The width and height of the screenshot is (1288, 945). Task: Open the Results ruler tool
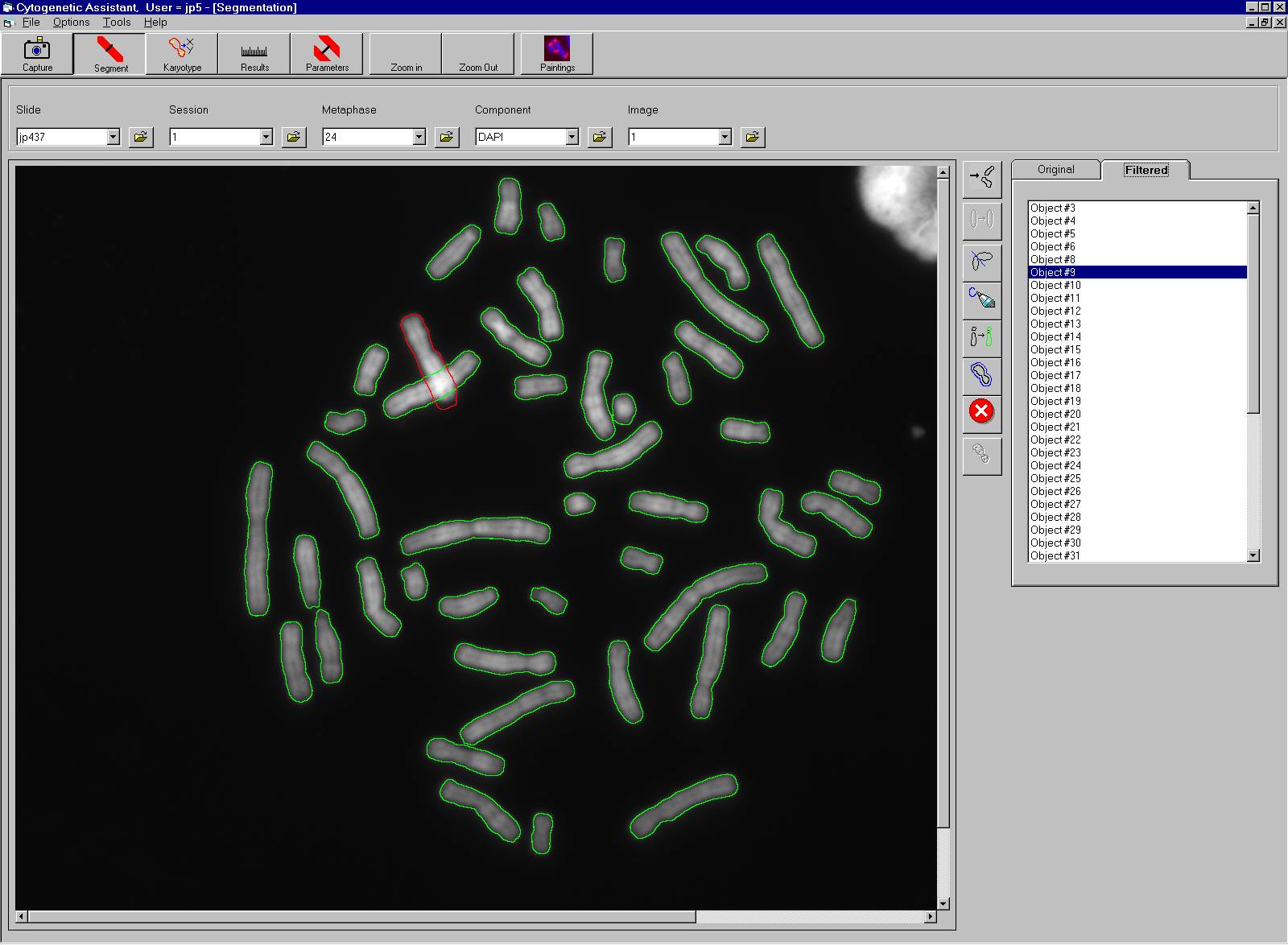[x=254, y=54]
